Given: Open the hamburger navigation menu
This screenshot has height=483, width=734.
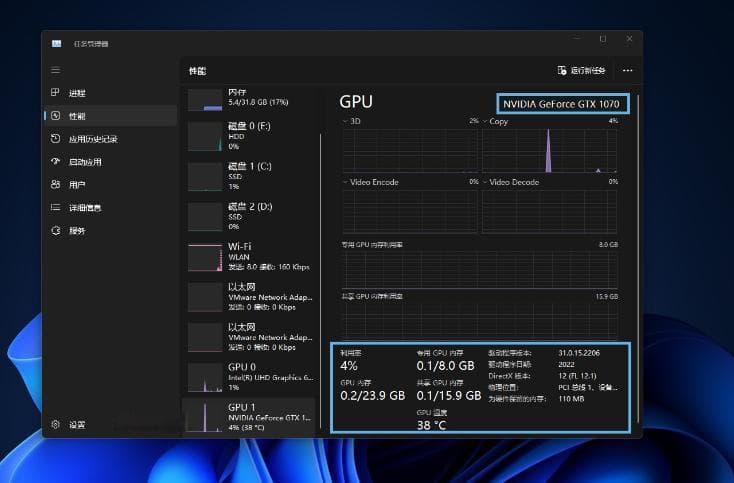Looking at the screenshot, I should click(x=56, y=71).
